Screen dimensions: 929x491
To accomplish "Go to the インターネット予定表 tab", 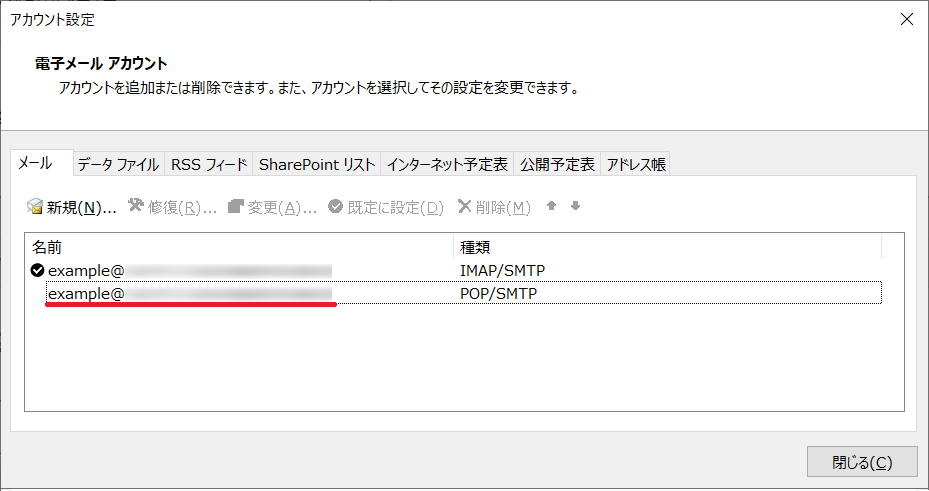I will (447, 165).
